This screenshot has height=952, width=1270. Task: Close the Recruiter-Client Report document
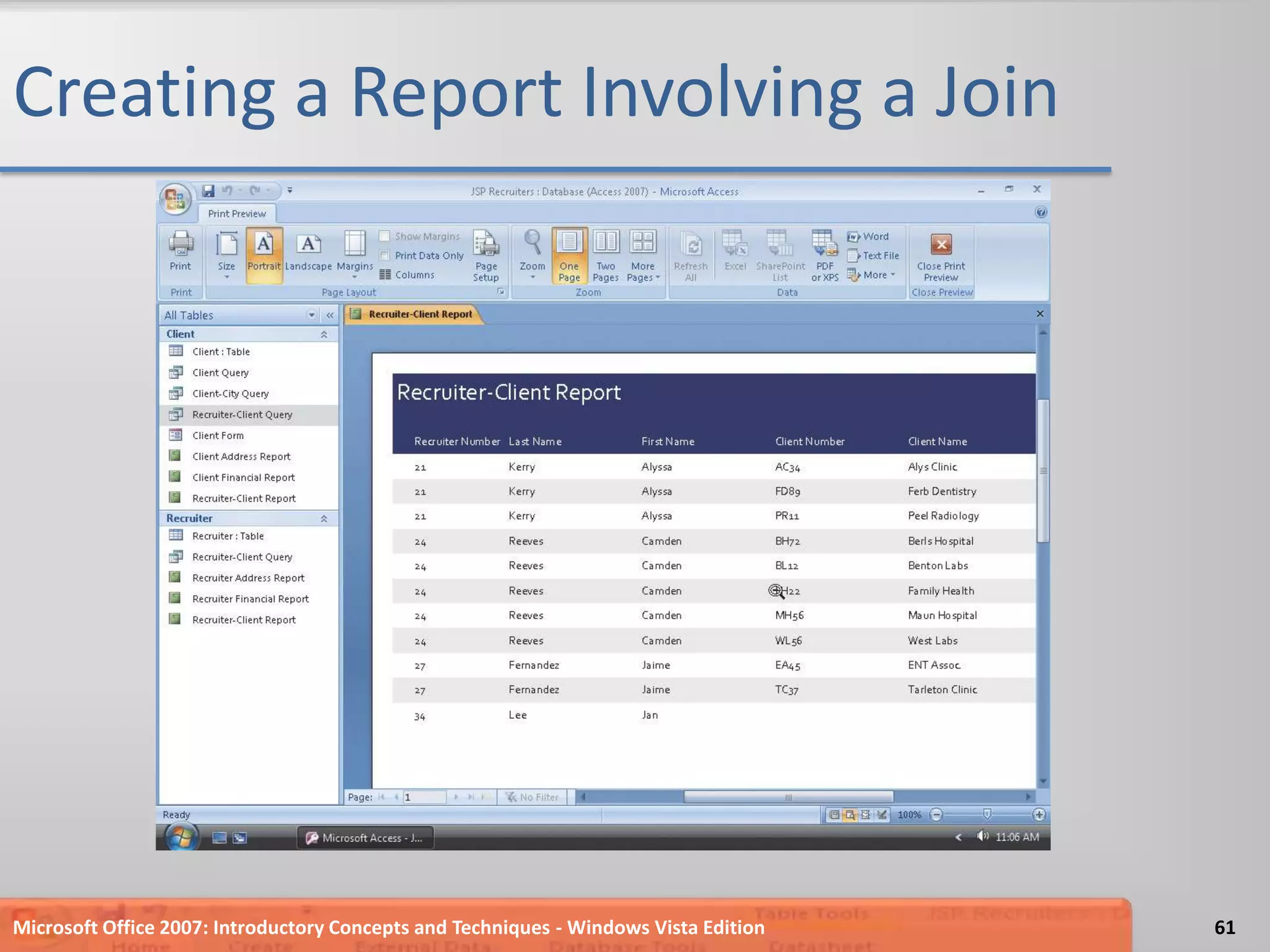click(x=1040, y=314)
